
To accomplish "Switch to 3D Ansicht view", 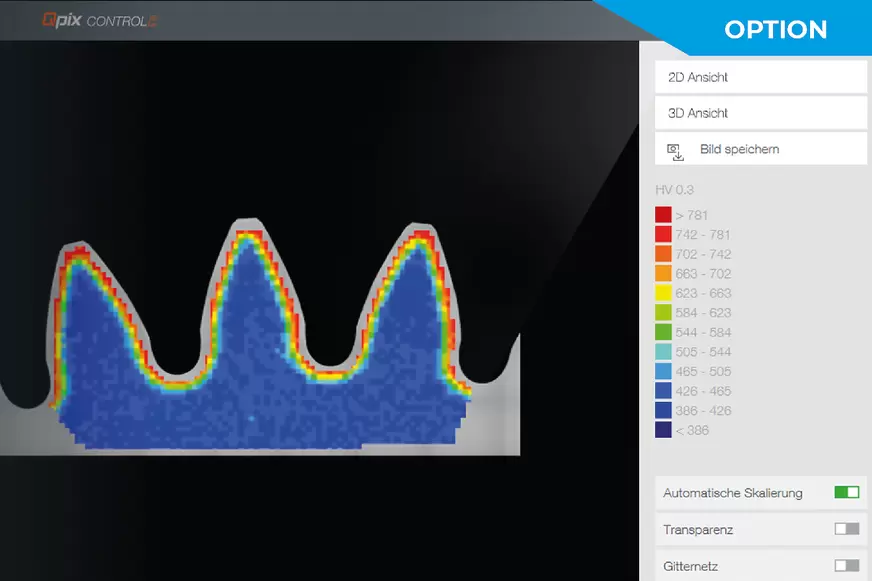I will (760, 113).
